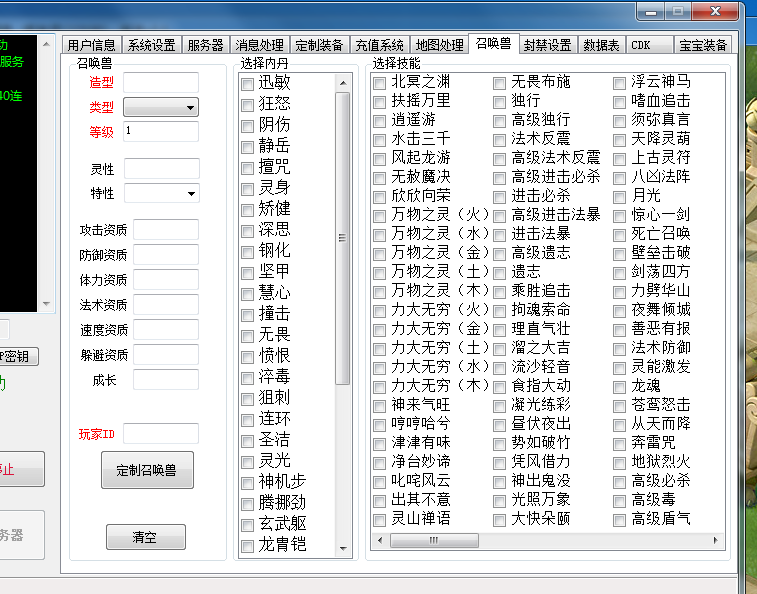Click the inner pill vertical scrollbar thumb

pos(342,239)
